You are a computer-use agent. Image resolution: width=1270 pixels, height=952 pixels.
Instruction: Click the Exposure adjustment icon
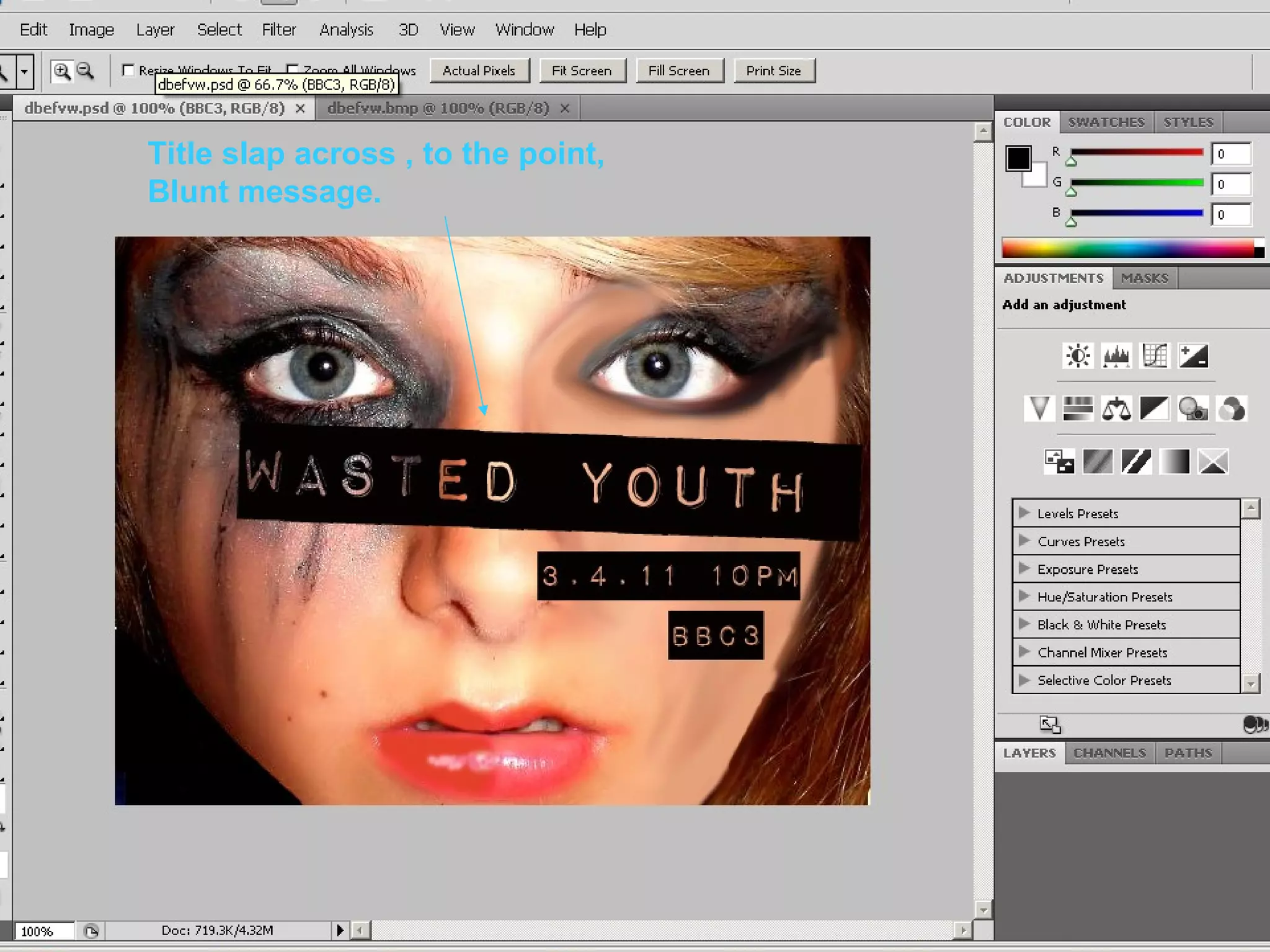[x=1193, y=356]
